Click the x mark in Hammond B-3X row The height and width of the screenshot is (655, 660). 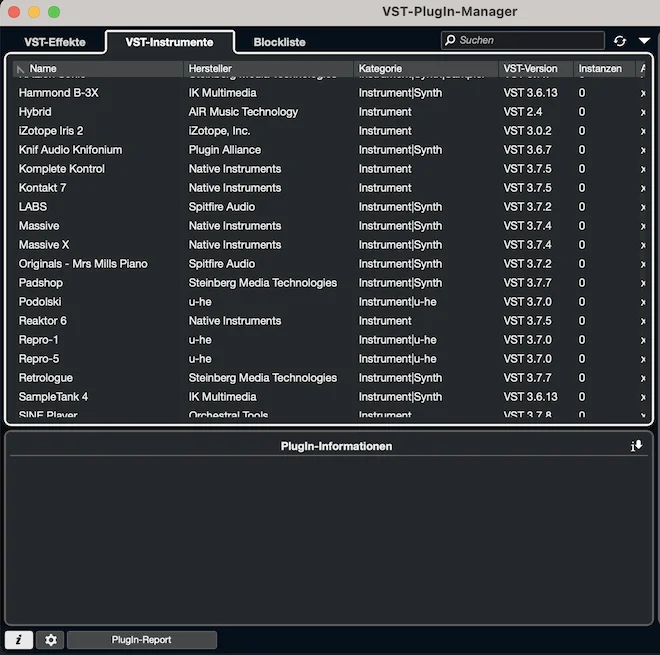point(643,93)
